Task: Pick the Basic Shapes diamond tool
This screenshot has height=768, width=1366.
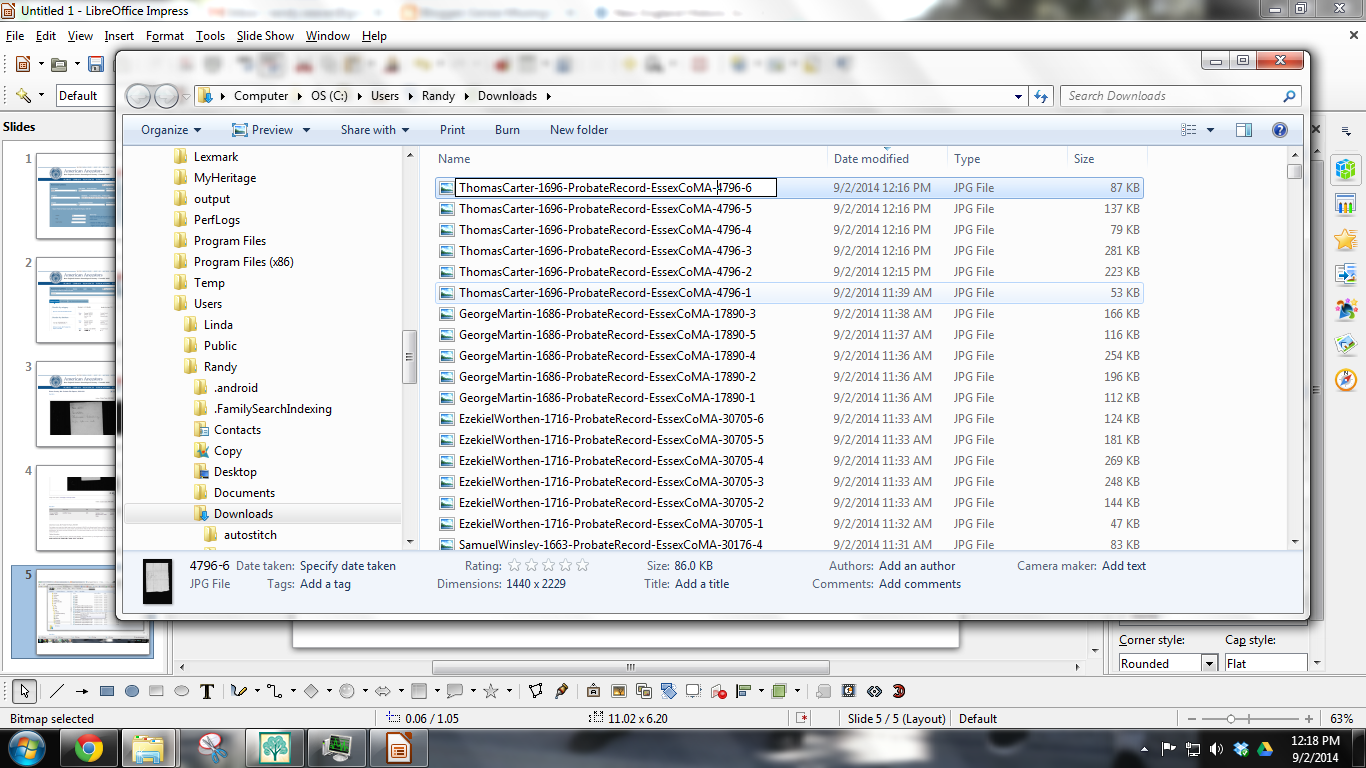Action: tap(311, 690)
